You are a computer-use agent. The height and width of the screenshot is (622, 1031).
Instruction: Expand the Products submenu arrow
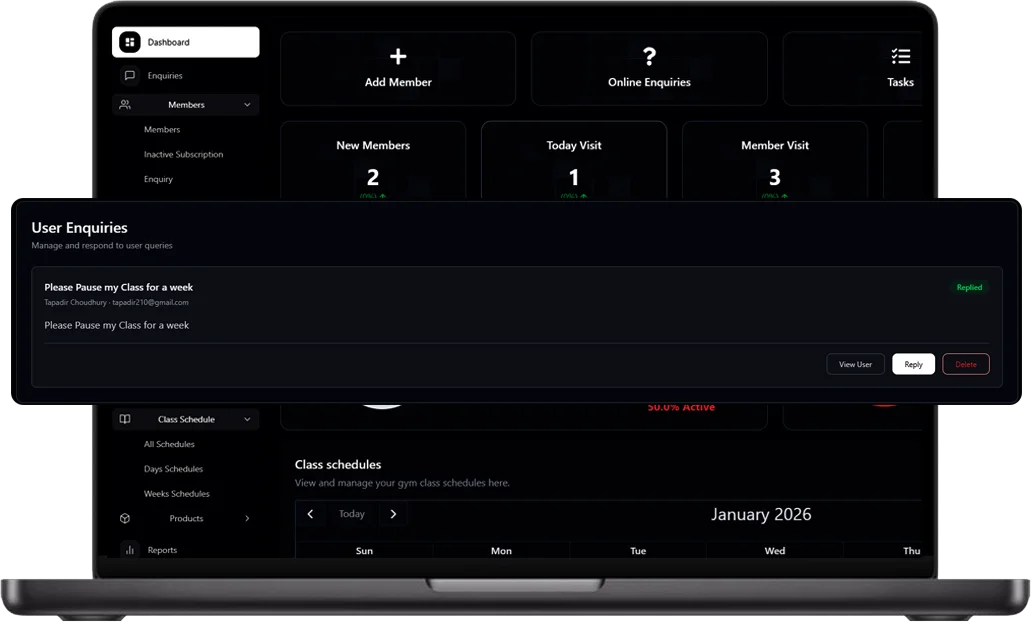click(247, 519)
